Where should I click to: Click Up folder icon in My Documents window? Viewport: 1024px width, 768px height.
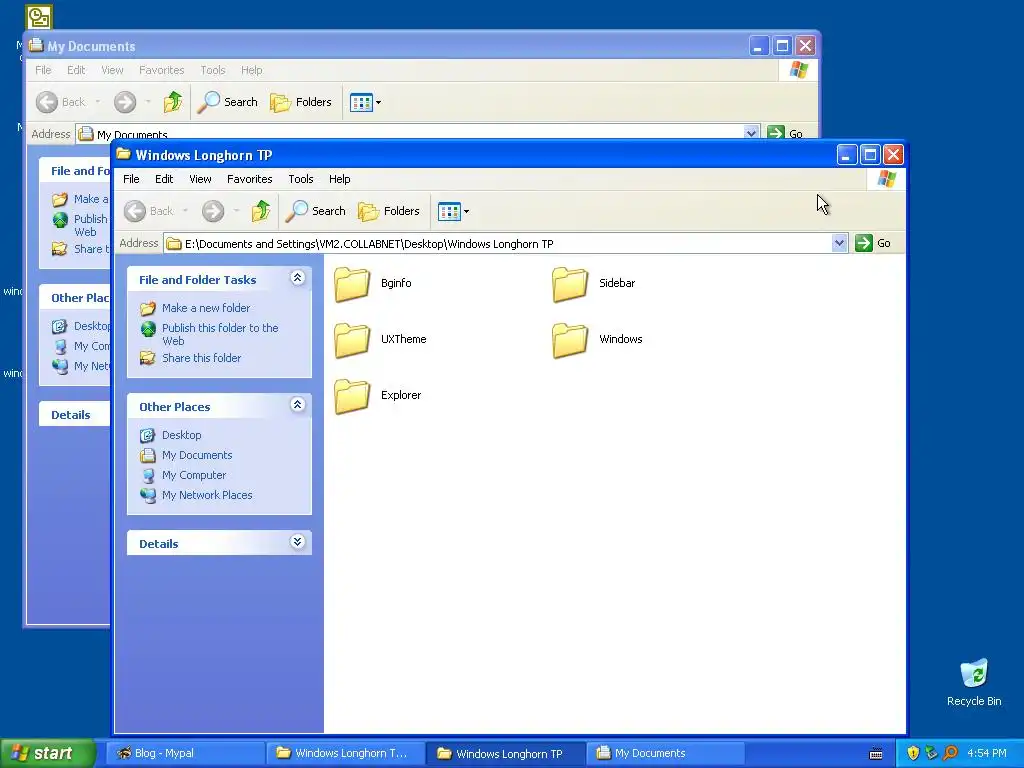pos(173,102)
